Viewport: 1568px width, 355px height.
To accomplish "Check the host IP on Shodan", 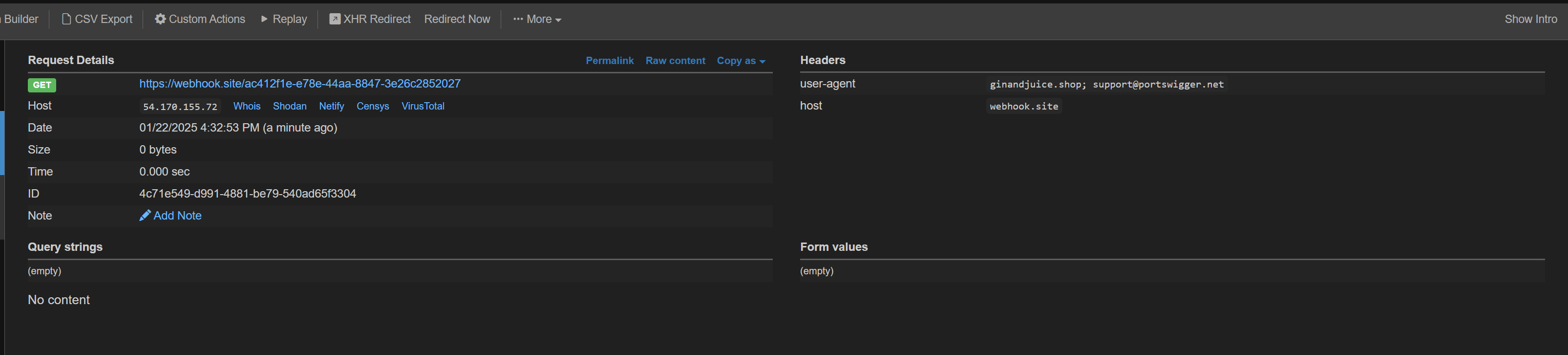I will pos(290,106).
